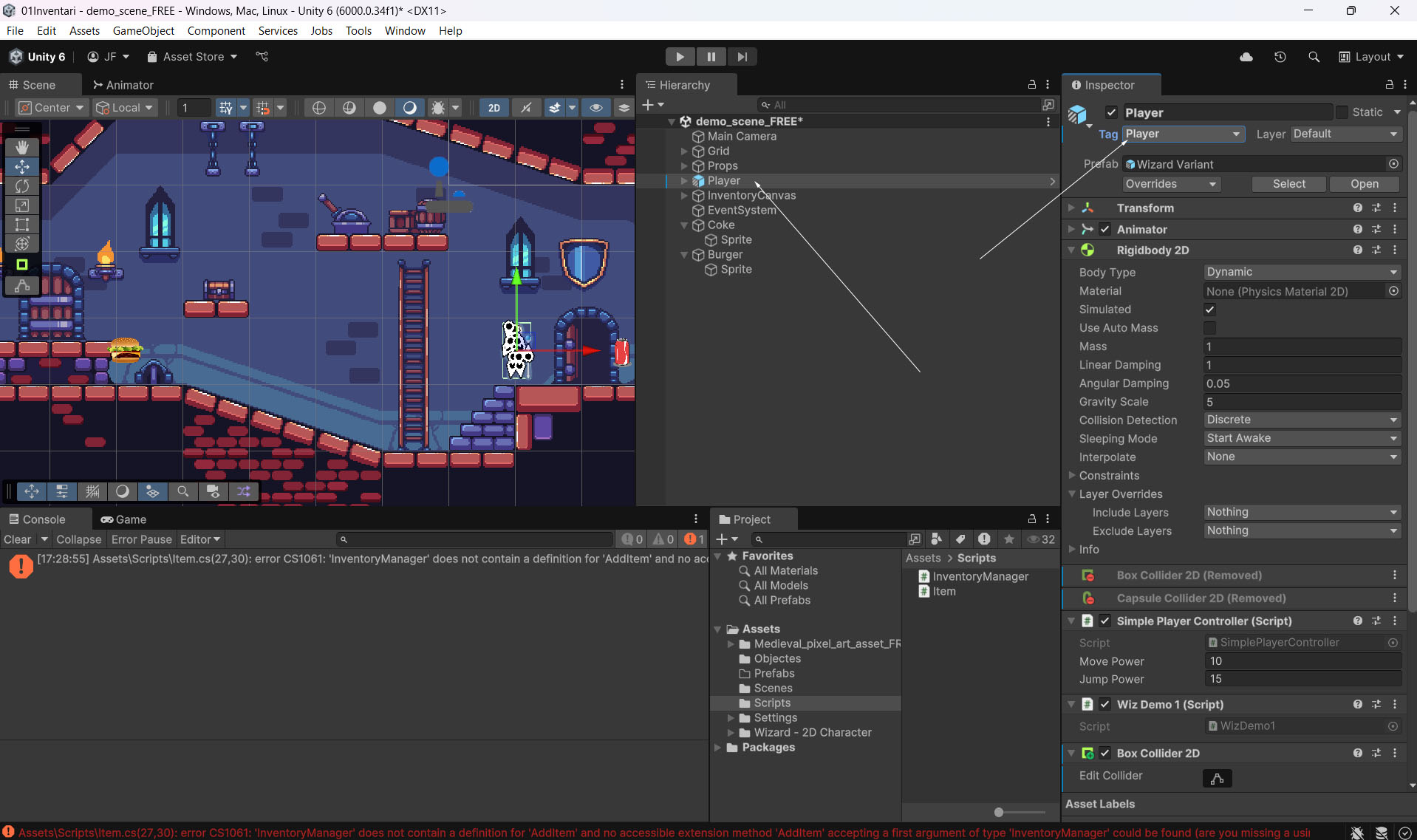Screen dimensions: 1417x840
Task: Toggle the 2D scene view mode
Action: point(494,108)
